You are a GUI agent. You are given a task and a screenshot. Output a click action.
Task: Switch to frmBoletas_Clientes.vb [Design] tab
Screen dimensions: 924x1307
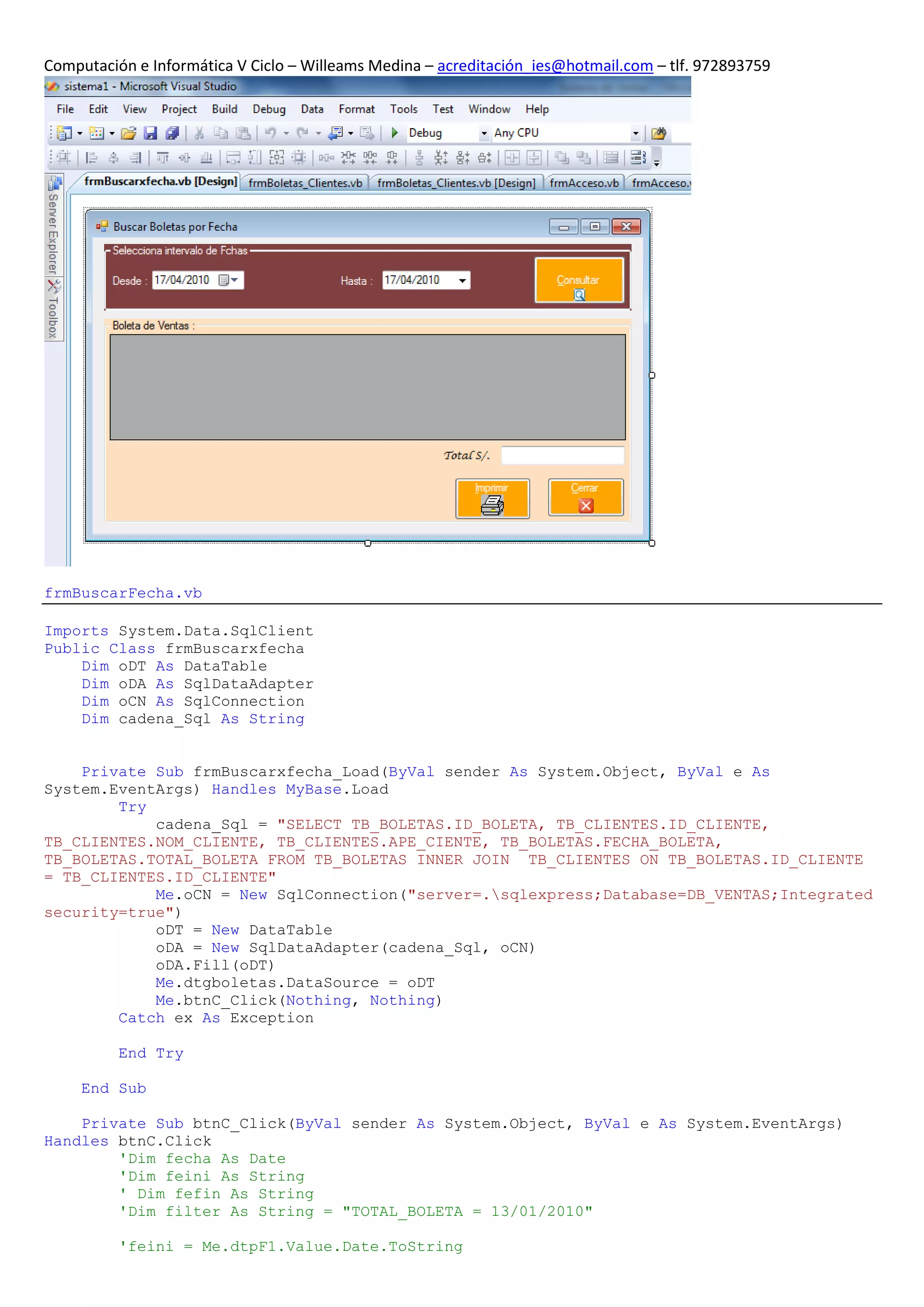click(456, 183)
